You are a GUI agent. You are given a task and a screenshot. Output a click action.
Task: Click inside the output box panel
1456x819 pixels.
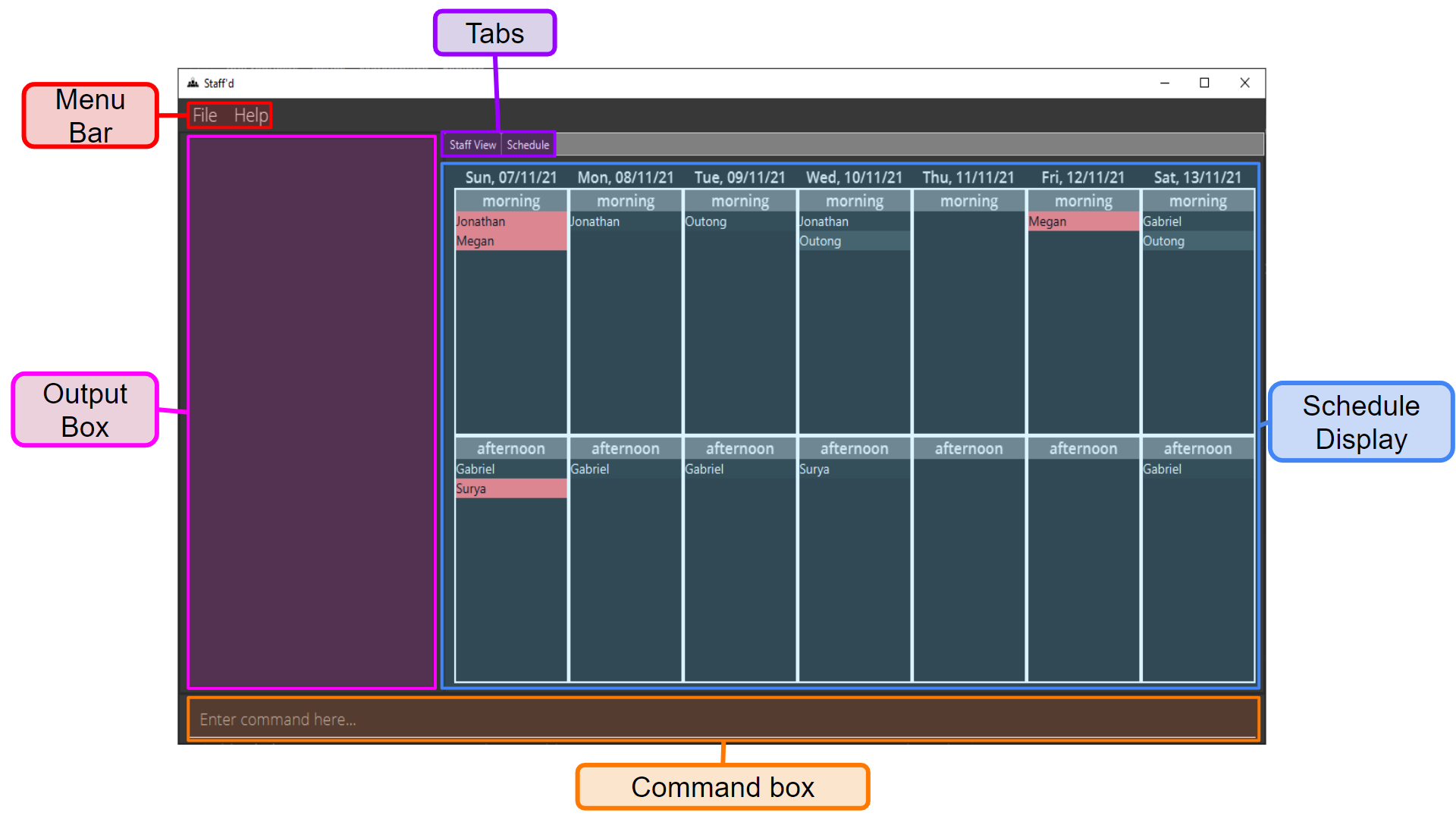click(312, 413)
